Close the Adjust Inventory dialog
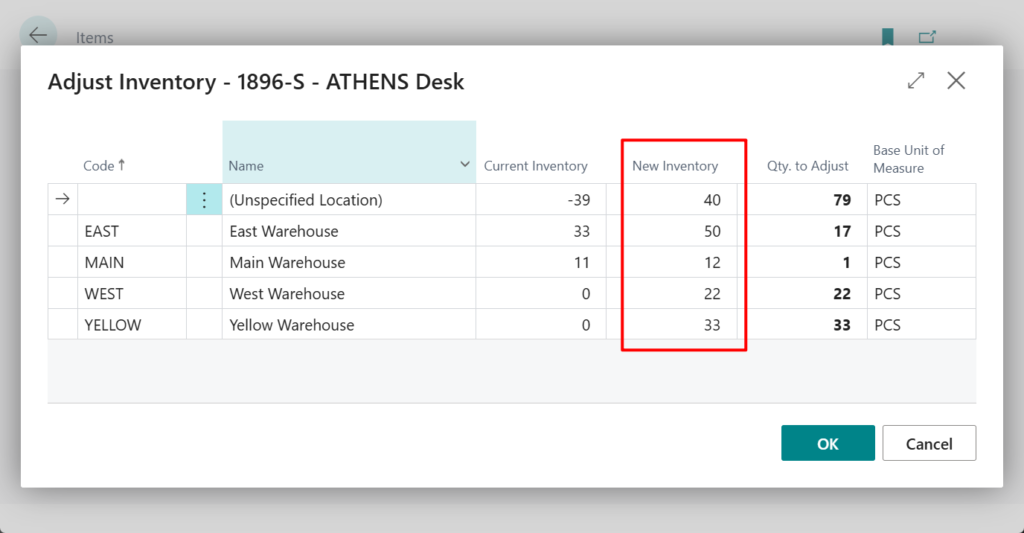 click(956, 81)
